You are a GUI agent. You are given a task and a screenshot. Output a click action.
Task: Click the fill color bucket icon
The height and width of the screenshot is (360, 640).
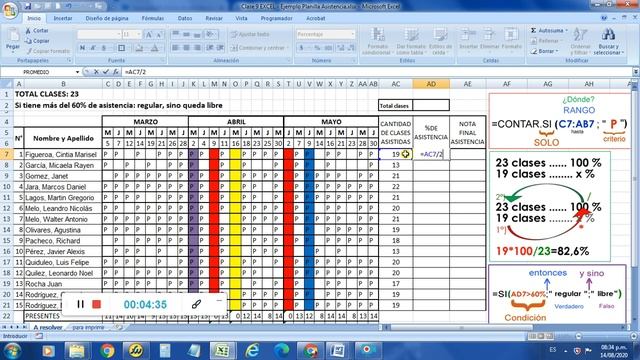pyautogui.click(x=139, y=48)
